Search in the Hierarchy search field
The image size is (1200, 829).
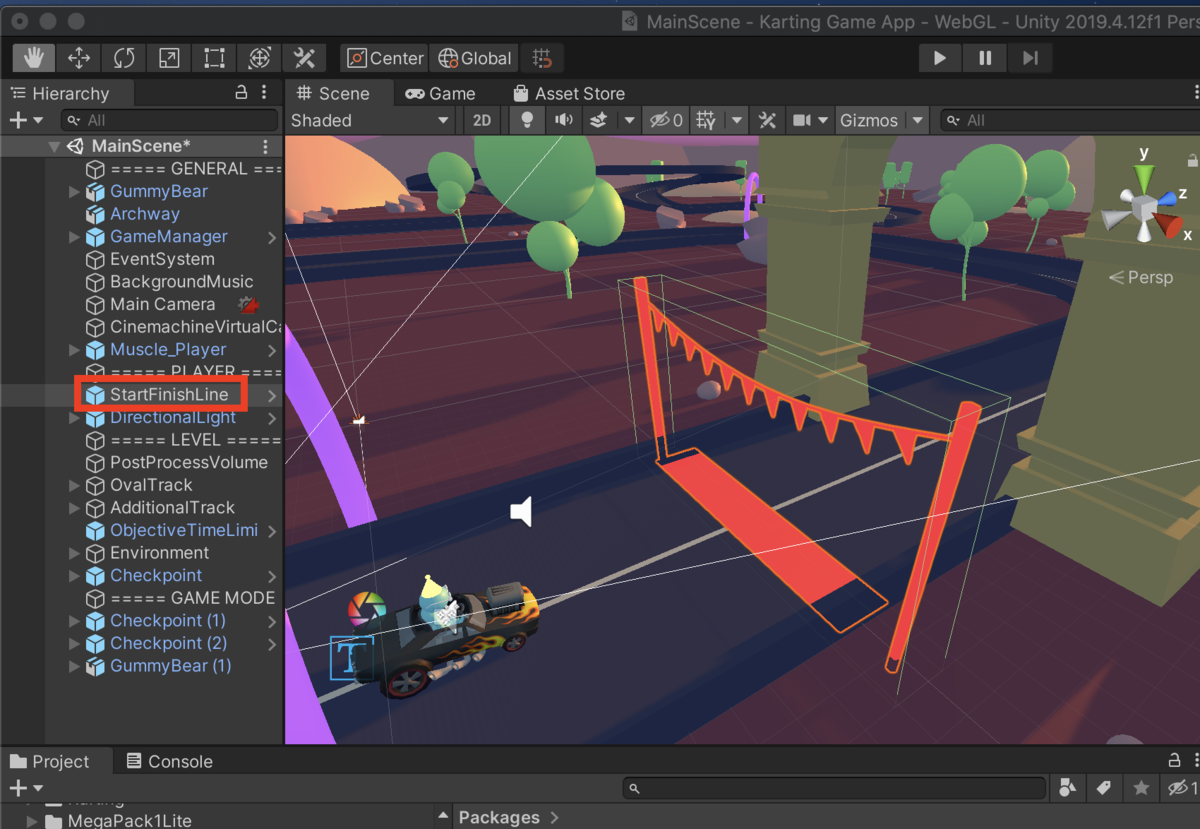pos(167,120)
